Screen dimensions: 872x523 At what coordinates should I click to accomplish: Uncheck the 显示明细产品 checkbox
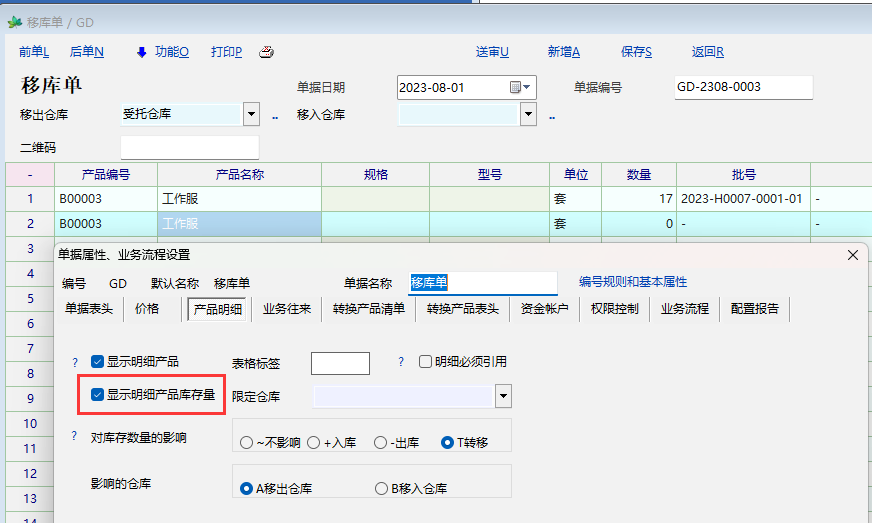tap(97, 362)
